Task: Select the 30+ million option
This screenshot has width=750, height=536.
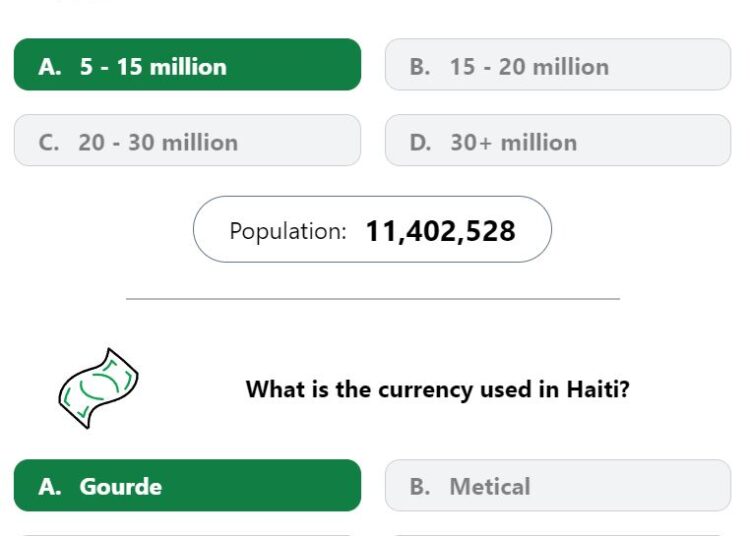Action: [558, 140]
